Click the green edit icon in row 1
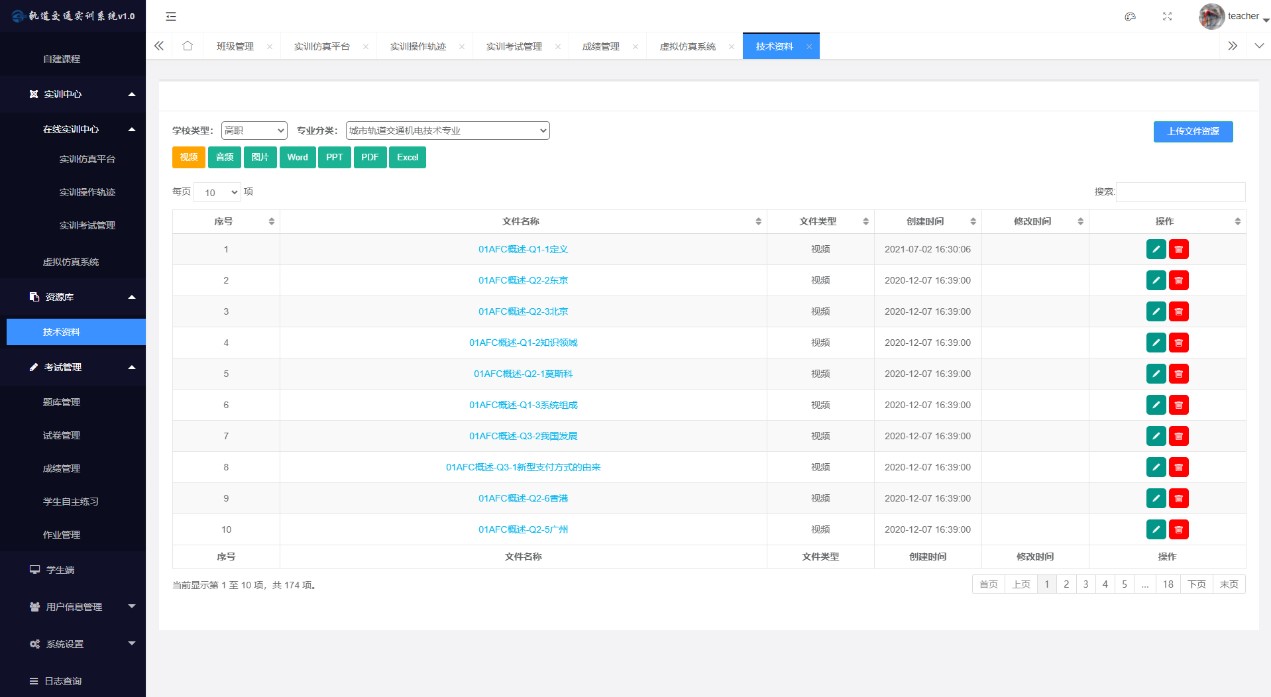1271x697 pixels. (x=1156, y=249)
